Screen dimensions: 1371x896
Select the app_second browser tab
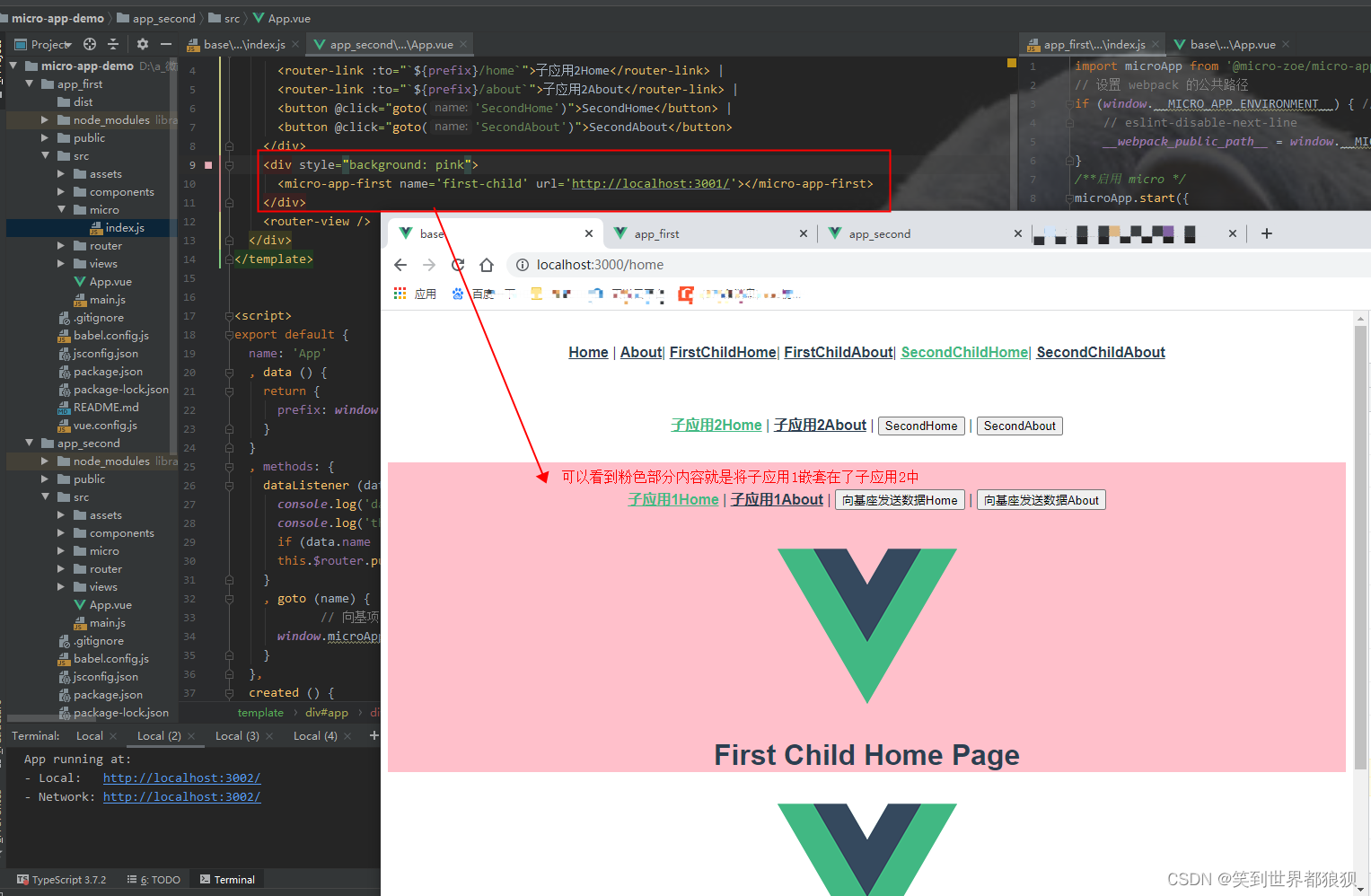[x=925, y=233]
